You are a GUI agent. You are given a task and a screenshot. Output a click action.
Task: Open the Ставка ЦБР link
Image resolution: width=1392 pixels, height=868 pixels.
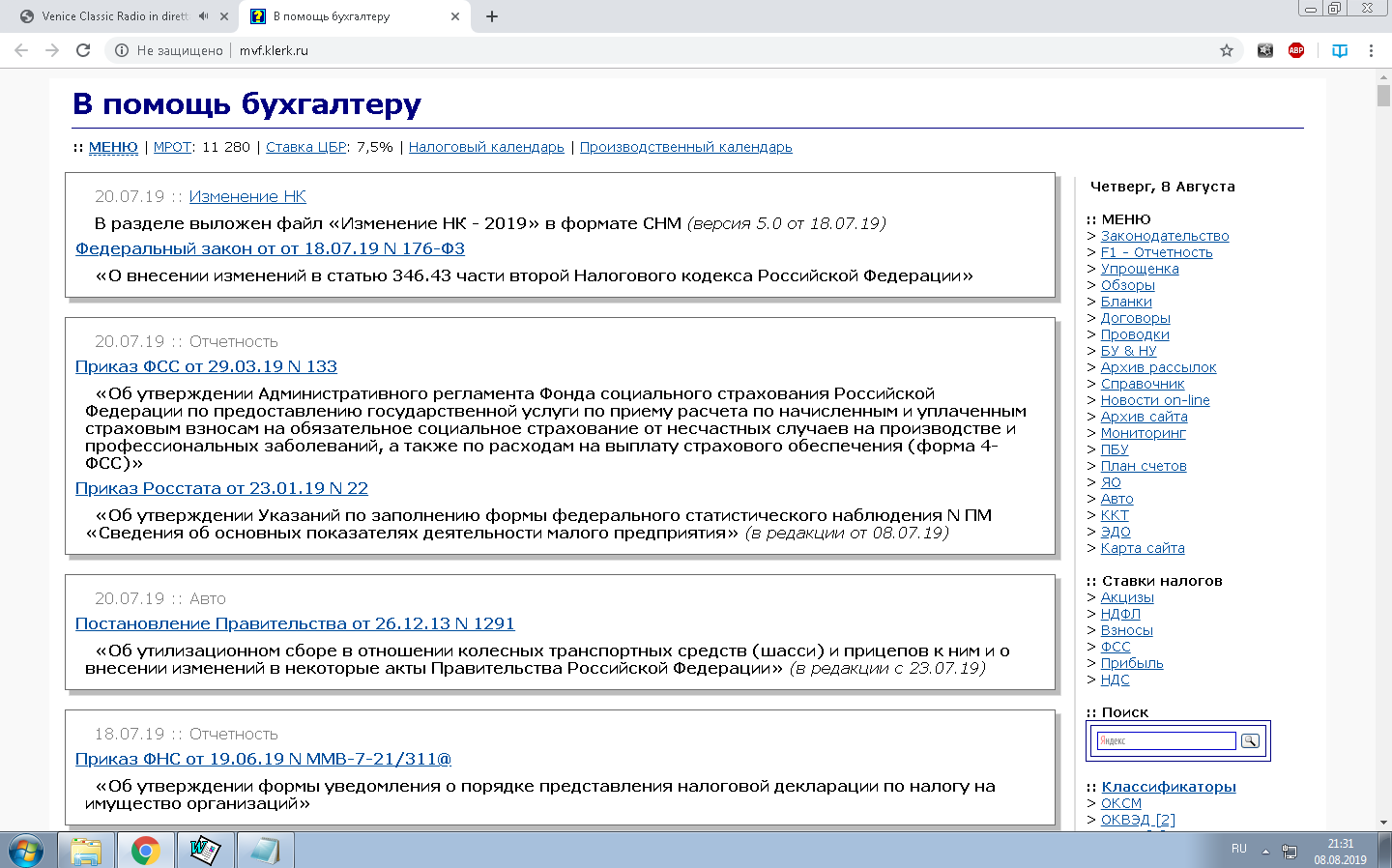[x=306, y=147]
